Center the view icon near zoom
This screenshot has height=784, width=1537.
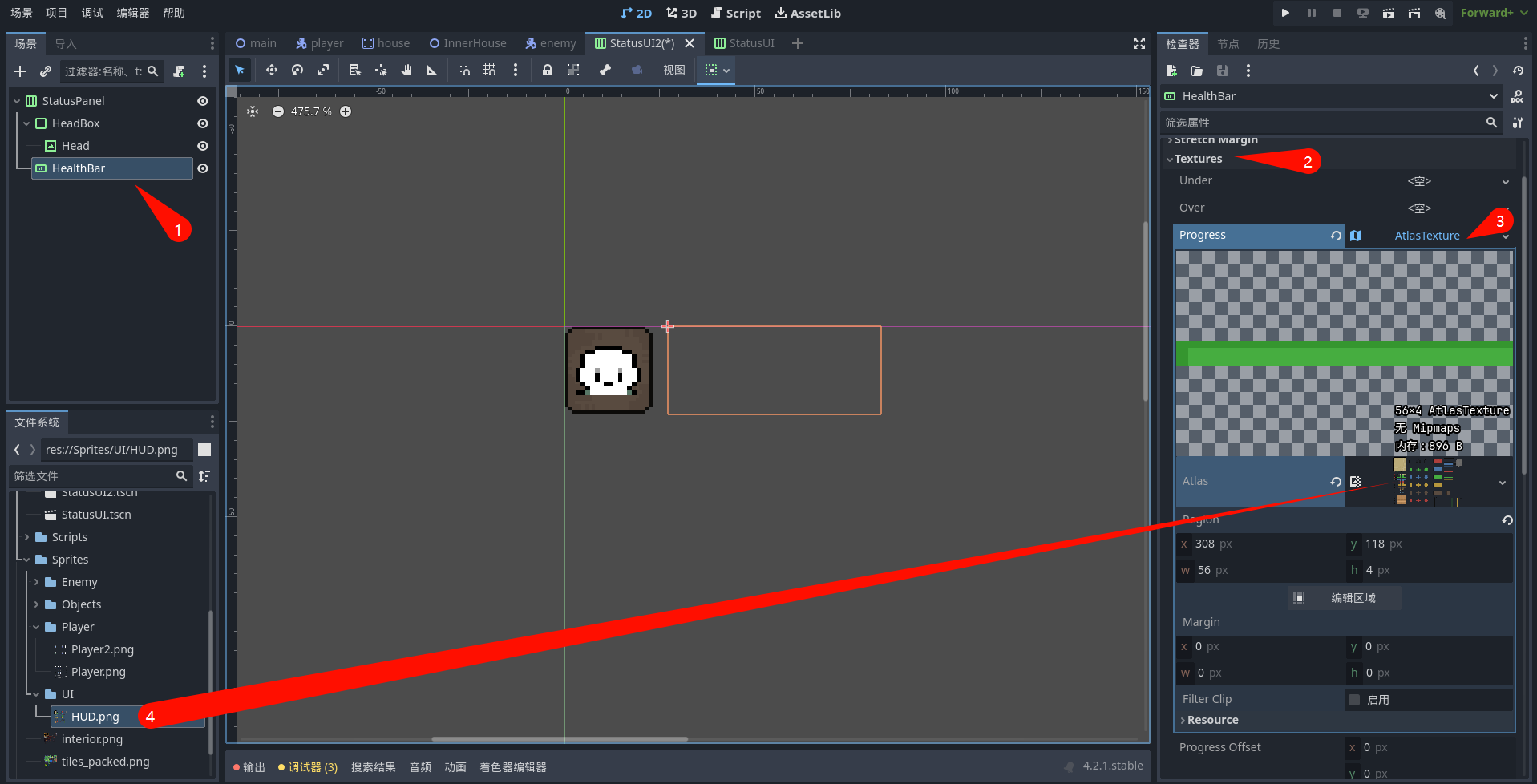[x=253, y=111]
